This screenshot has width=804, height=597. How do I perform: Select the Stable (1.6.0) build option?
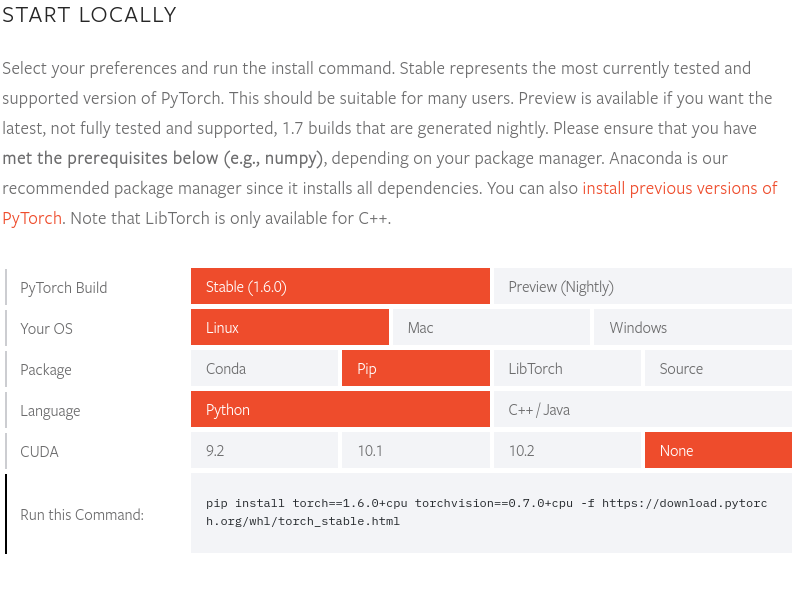340,287
